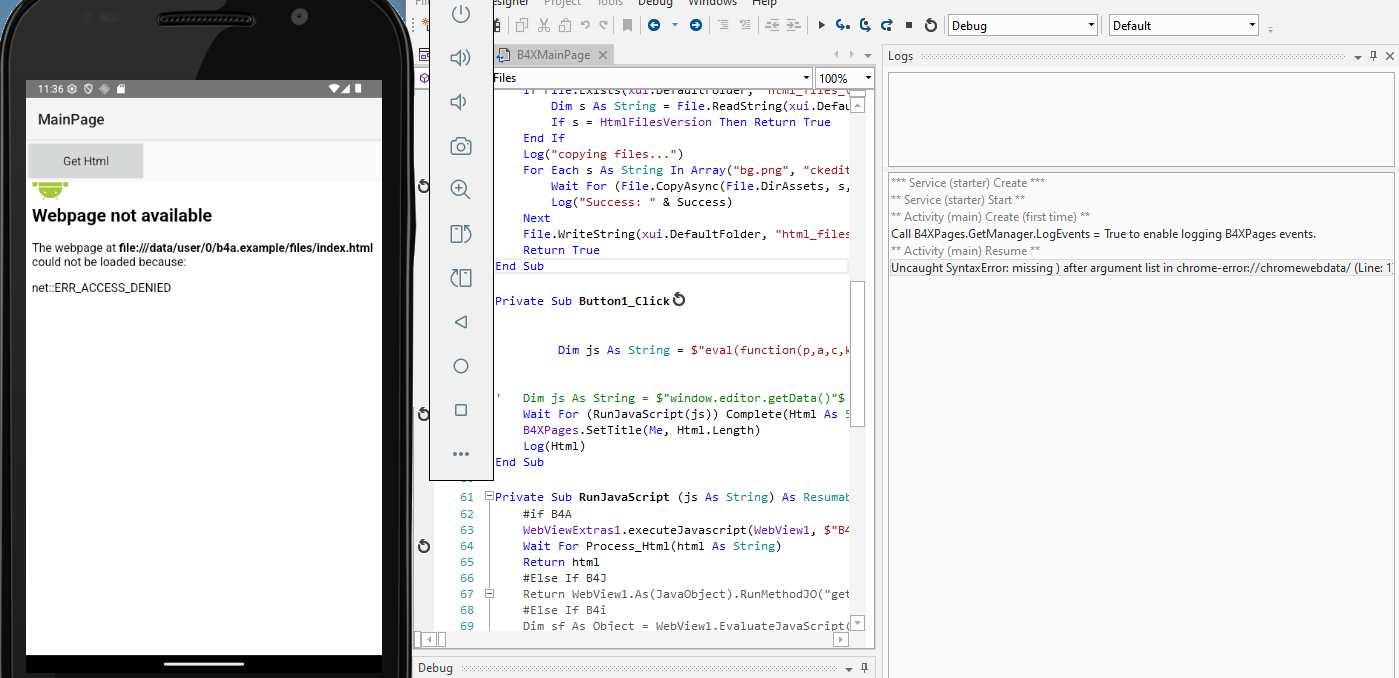Navigate forward with blue right arrow
Viewport: 1399px width, 678px height.
(x=696, y=25)
